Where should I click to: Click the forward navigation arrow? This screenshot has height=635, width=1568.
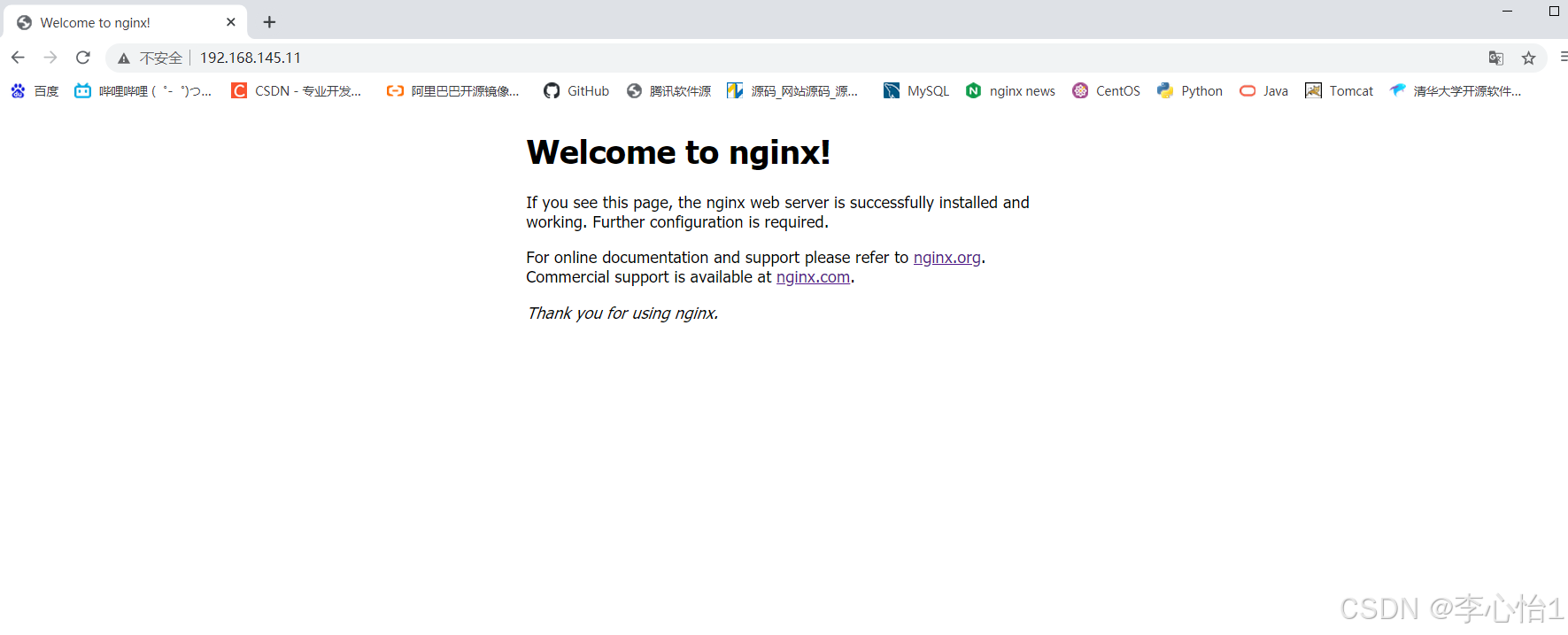(50, 58)
